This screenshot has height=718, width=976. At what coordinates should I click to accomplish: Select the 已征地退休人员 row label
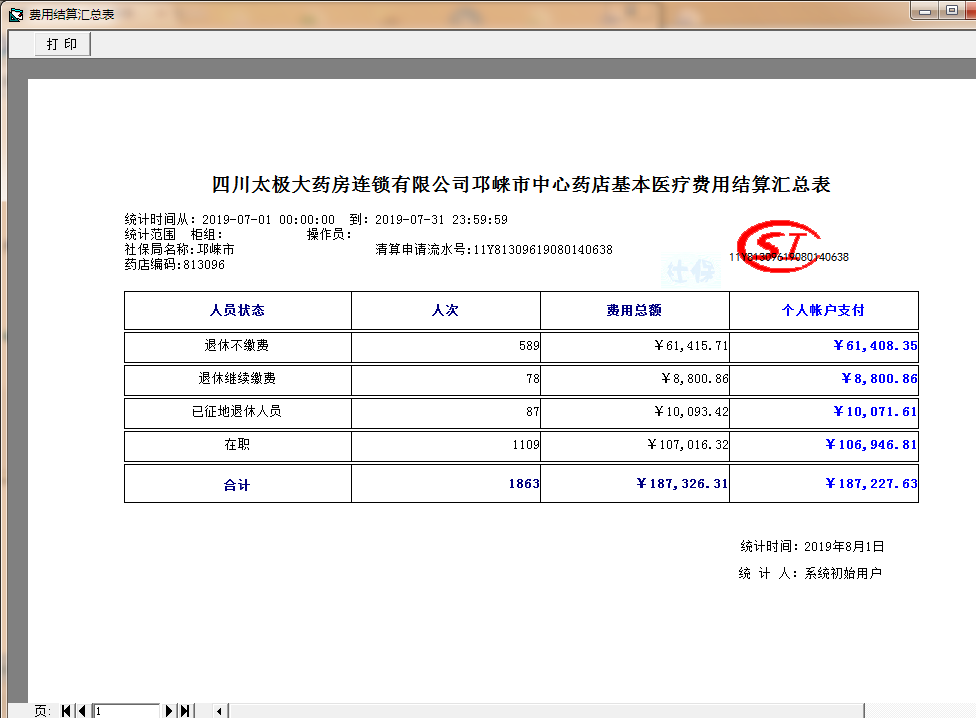[237, 411]
